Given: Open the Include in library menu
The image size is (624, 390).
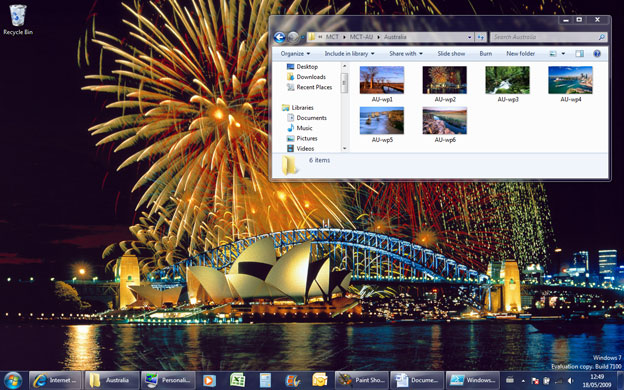Looking at the screenshot, I should [x=349, y=53].
